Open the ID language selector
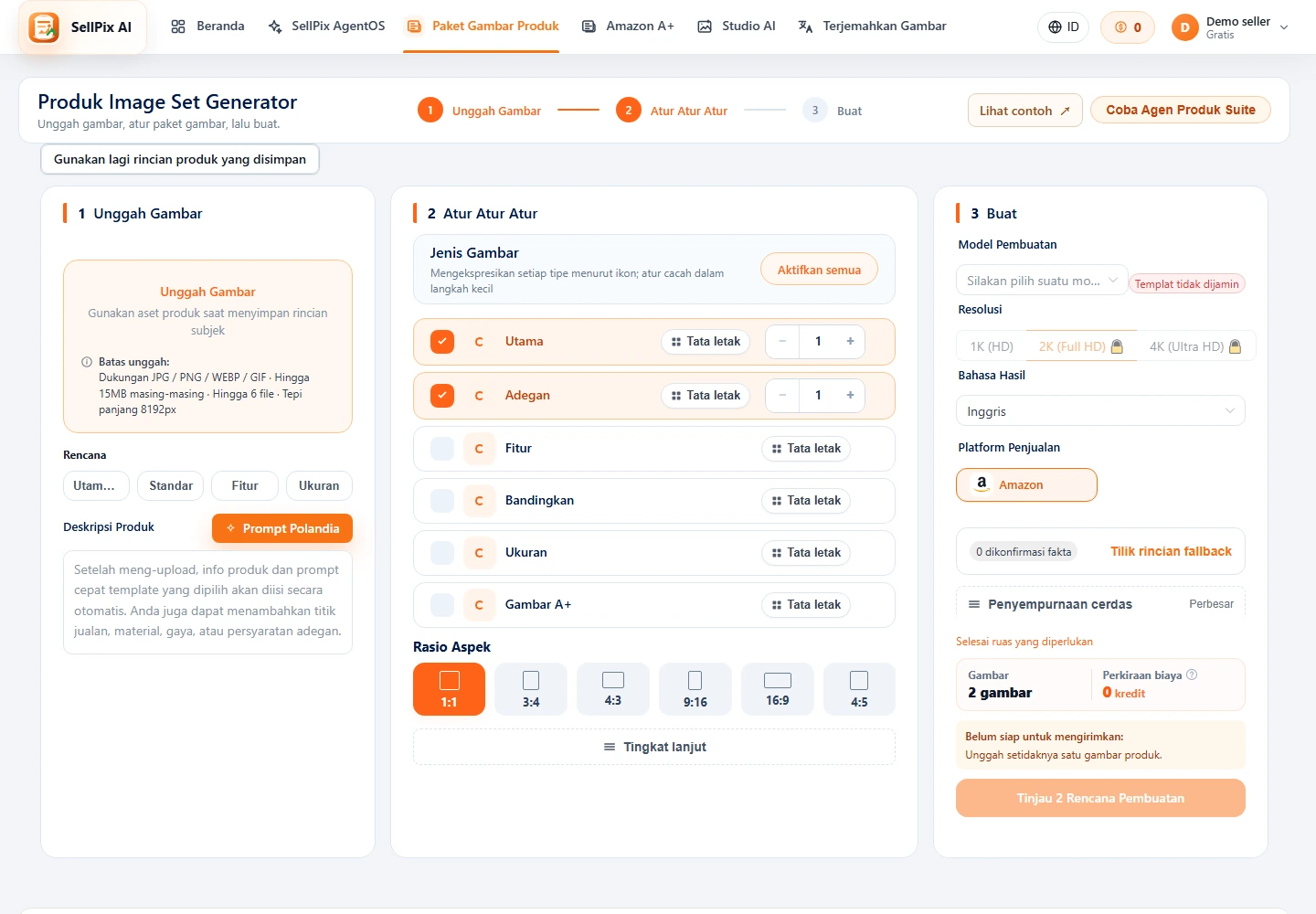Screen dimensions: 1316x914 (x=1064, y=27)
